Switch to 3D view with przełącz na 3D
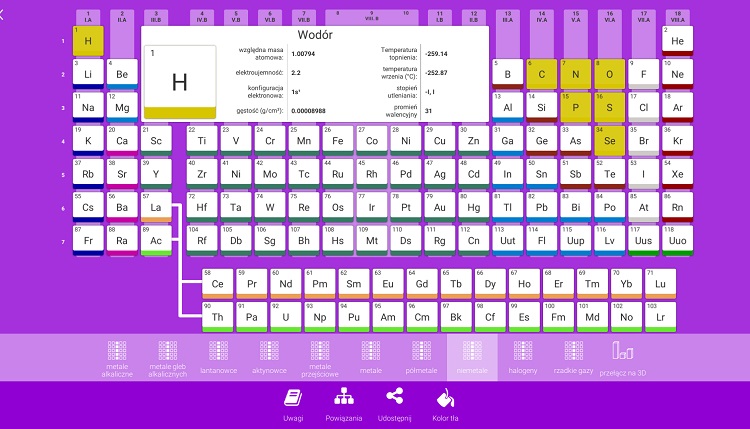Viewport: 750px width, 429px height. tap(625, 356)
